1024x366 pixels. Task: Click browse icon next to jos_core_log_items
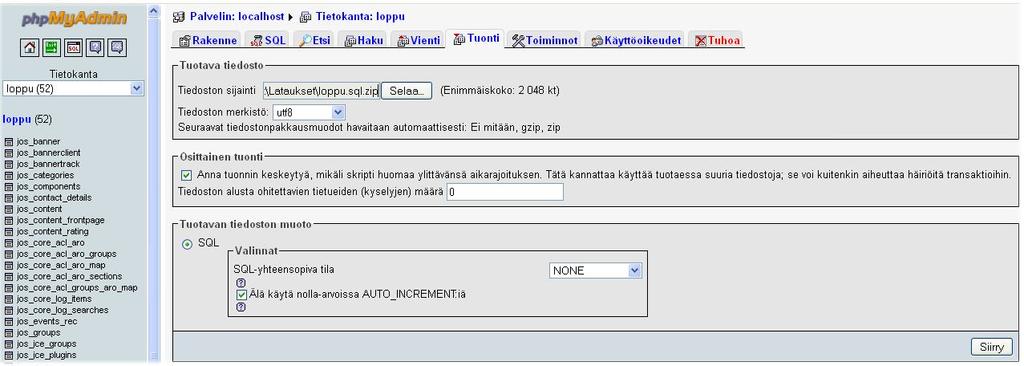(8, 299)
